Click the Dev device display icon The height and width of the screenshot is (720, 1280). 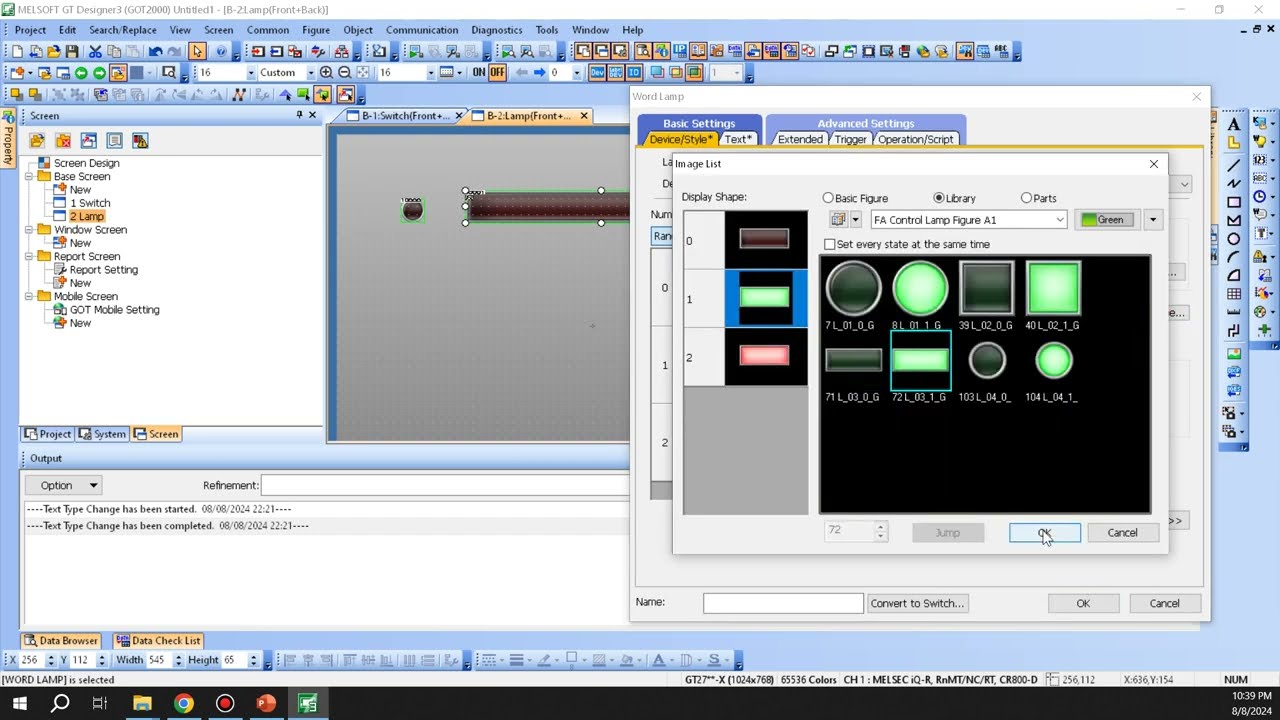click(597, 72)
